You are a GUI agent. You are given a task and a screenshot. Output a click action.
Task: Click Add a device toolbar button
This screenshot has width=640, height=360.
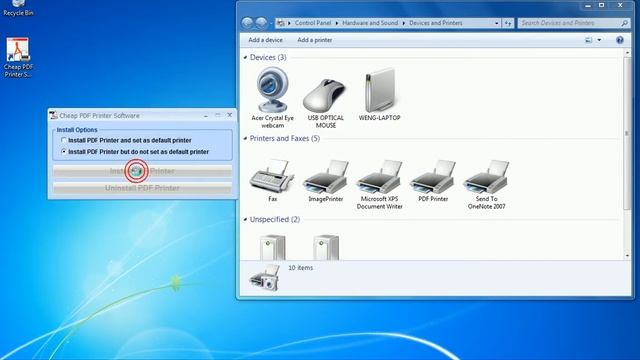[265, 40]
